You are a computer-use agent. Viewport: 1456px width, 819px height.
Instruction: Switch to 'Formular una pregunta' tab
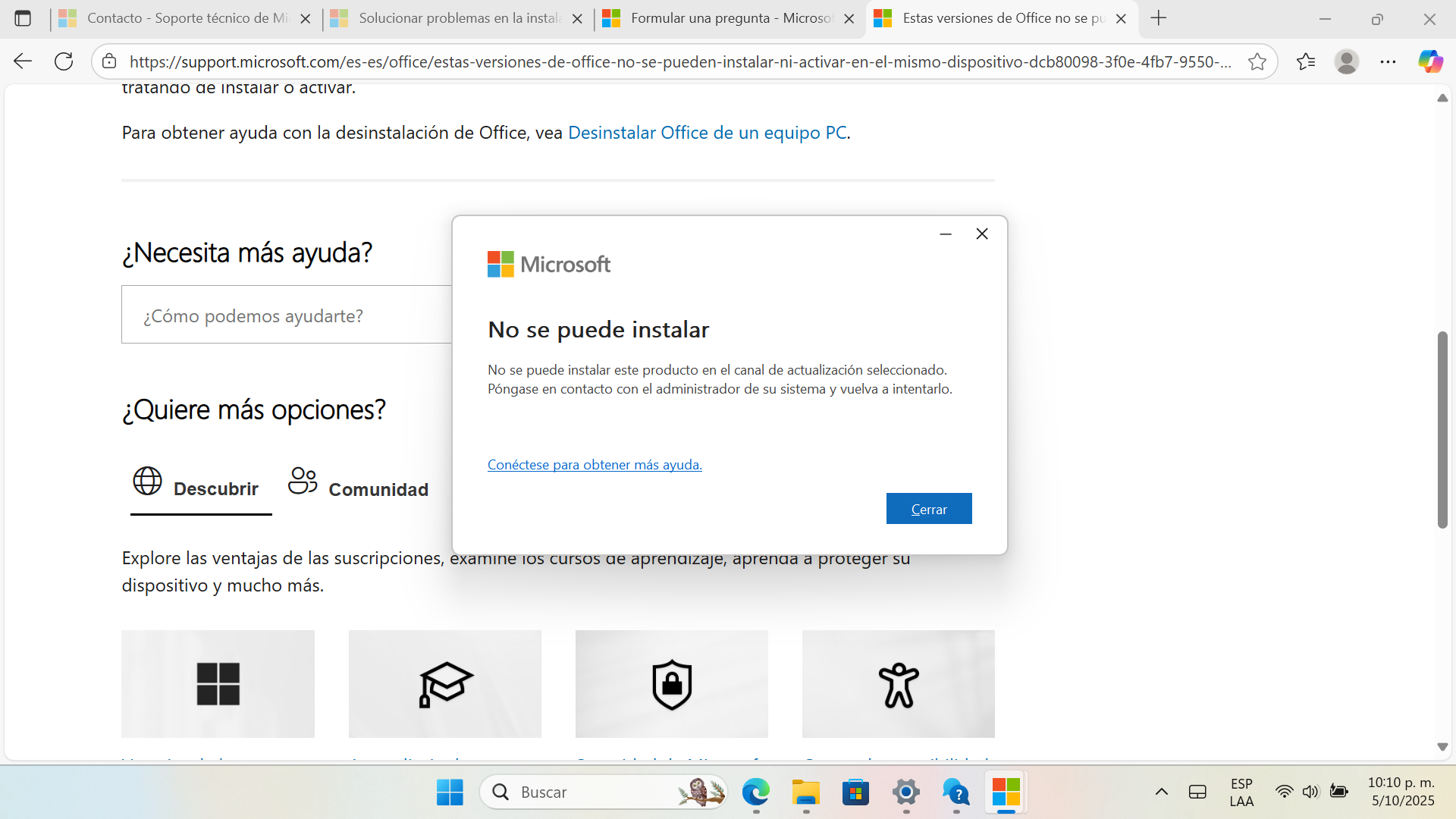pyautogui.click(x=729, y=18)
